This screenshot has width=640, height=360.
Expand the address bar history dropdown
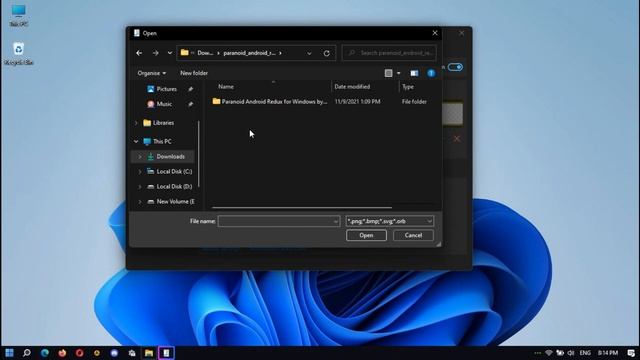[309, 53]
